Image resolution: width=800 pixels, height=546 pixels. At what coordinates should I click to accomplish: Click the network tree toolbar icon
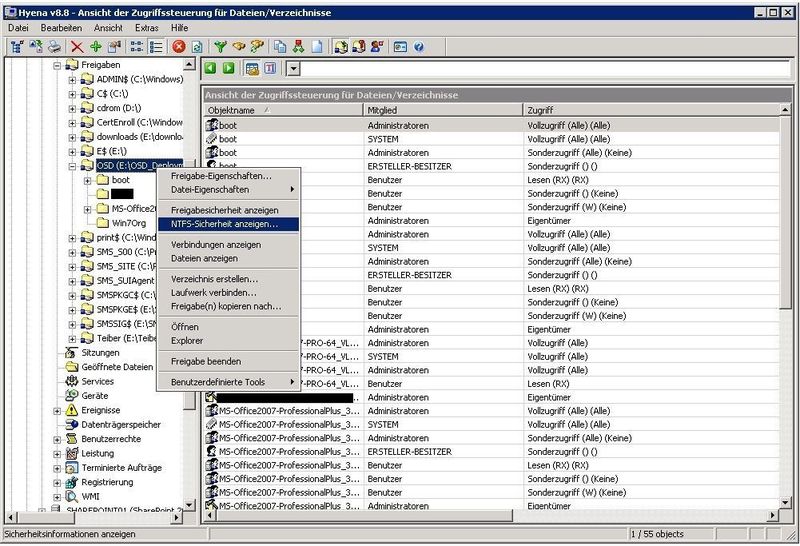[x=17, y=47]
